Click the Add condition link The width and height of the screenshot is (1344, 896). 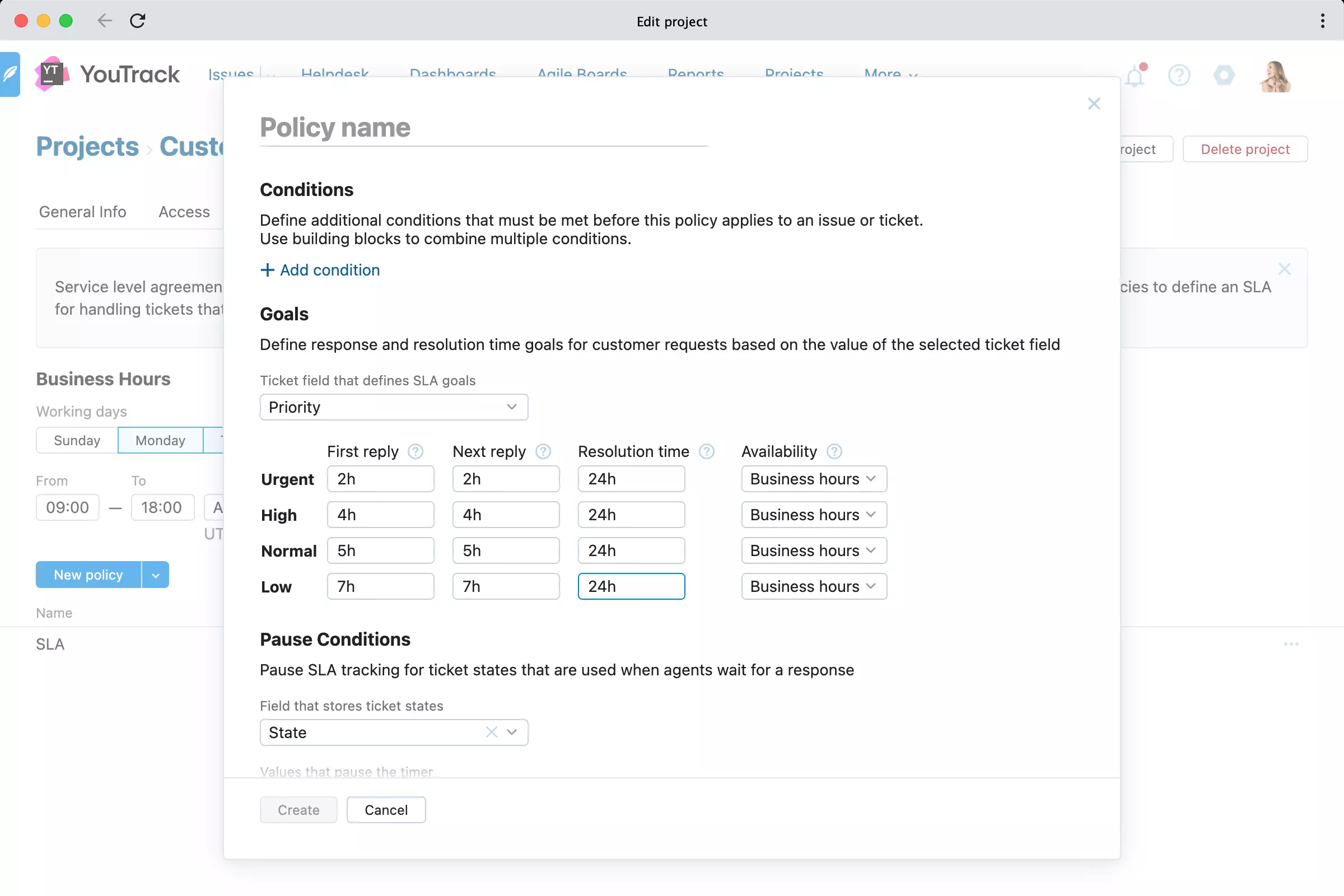pos(320,270)
